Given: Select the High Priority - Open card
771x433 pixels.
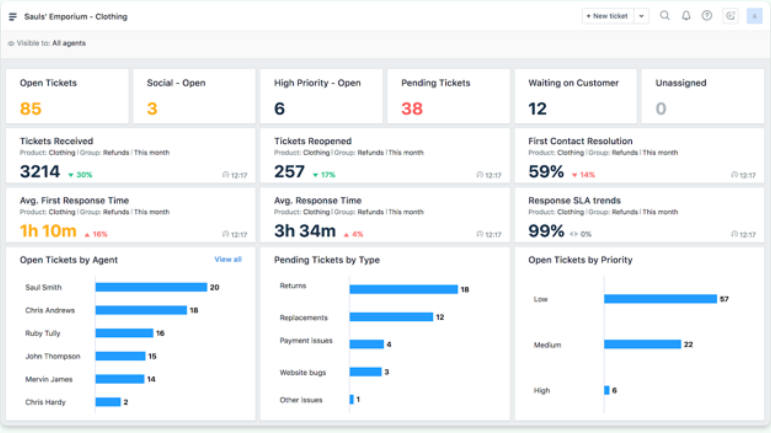Looking at the screenshot, I should 321,96.
